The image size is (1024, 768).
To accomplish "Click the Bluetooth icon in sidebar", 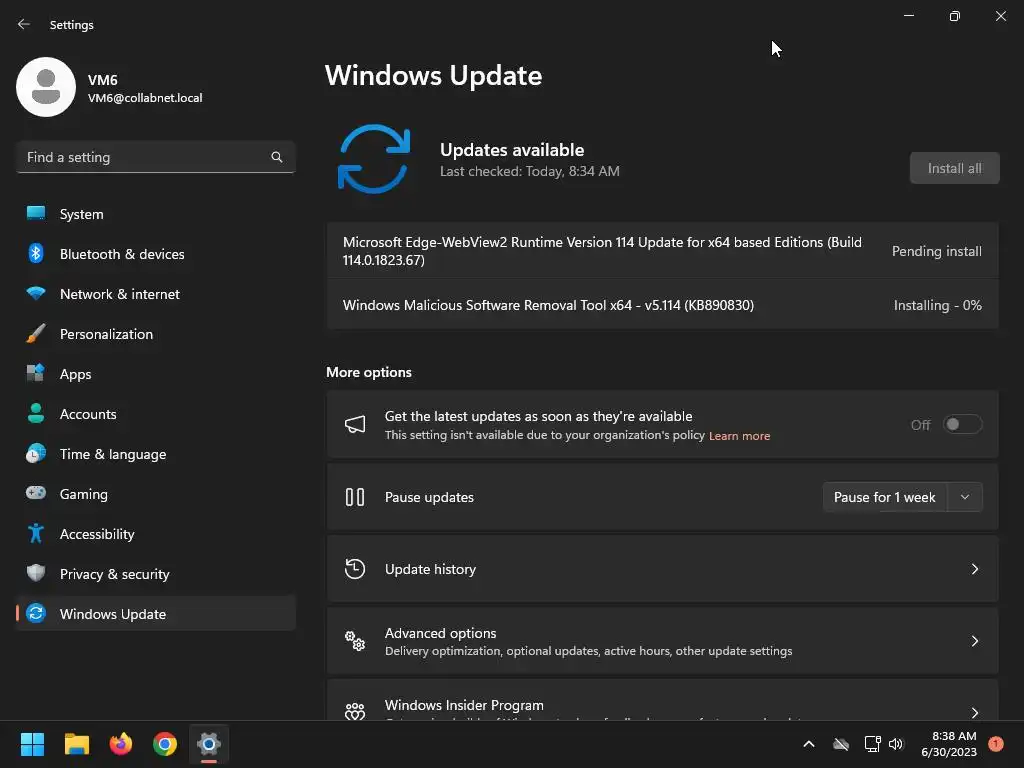I will (x=36, y=253).
